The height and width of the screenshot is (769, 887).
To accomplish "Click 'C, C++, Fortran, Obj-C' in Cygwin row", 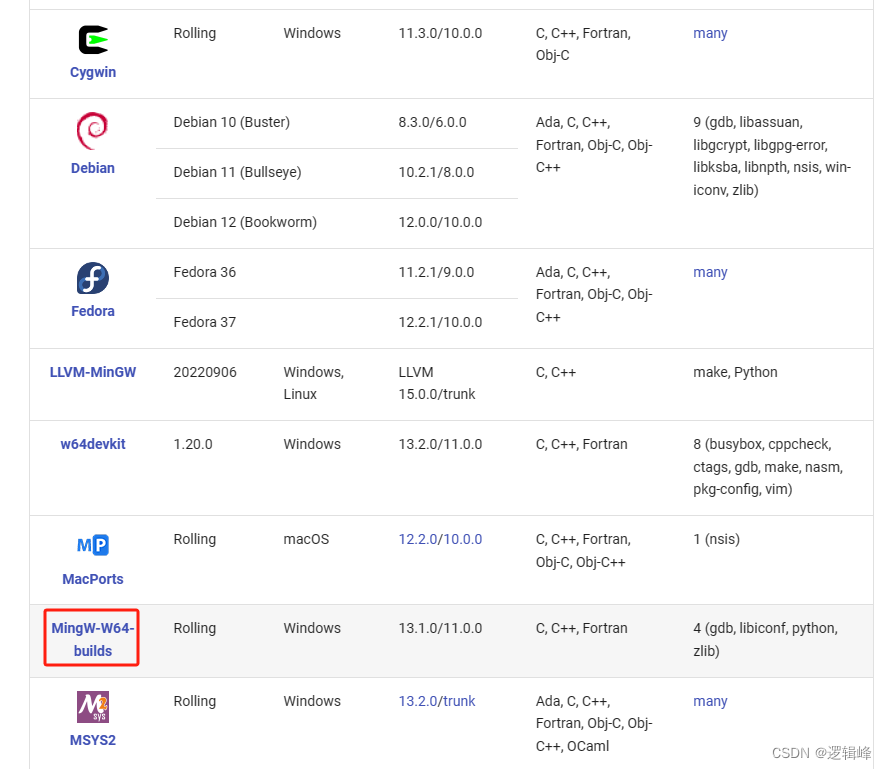I will pyautogui.click(x=583, y=44).
